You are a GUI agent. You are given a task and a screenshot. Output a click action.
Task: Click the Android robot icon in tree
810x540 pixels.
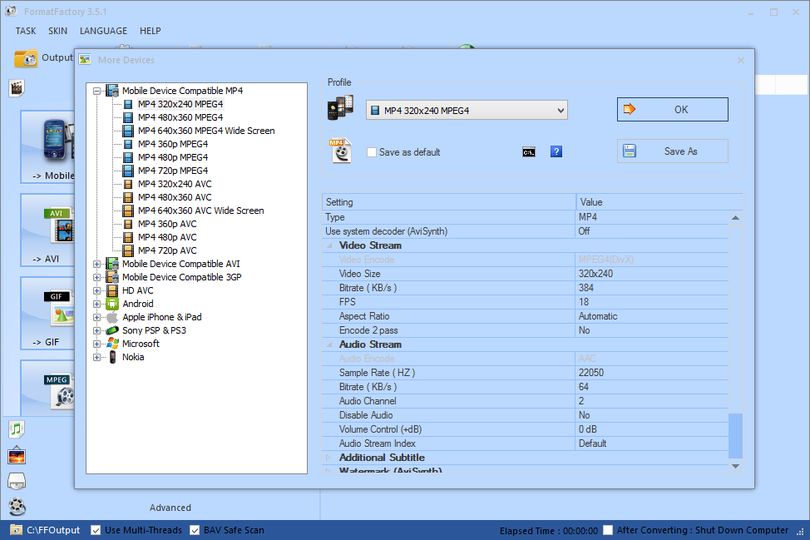coord(112,304)
